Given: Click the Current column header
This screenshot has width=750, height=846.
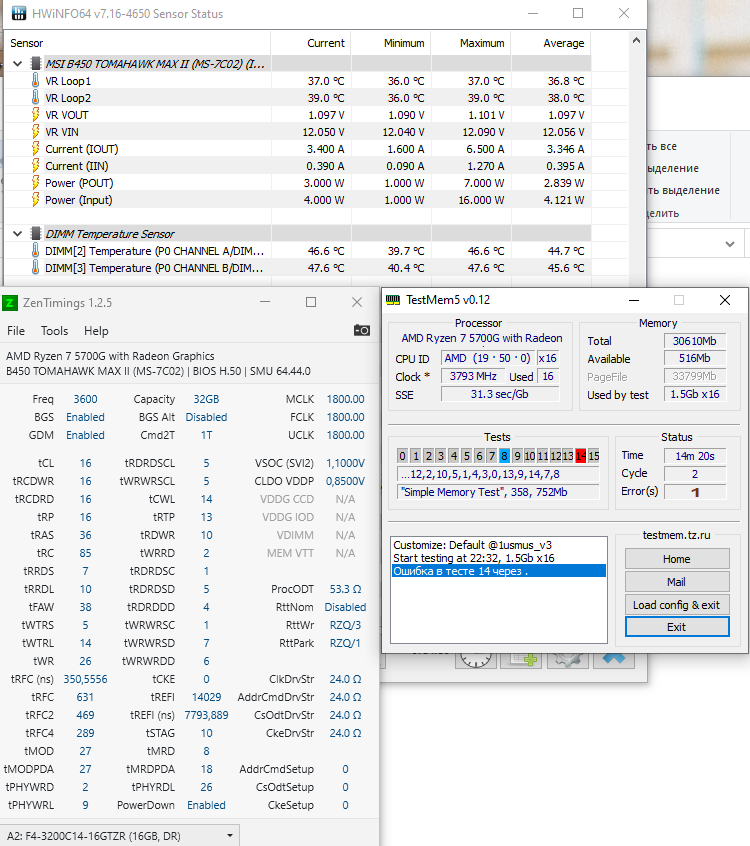Looking at the screenshot, I should (311, 43).
